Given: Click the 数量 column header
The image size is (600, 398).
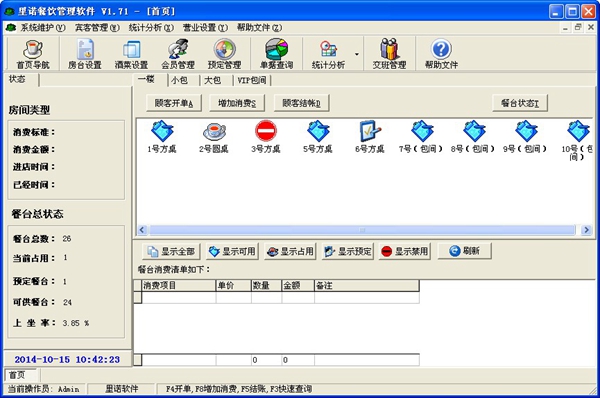Looking at the screenshot, I should point(266,285).
